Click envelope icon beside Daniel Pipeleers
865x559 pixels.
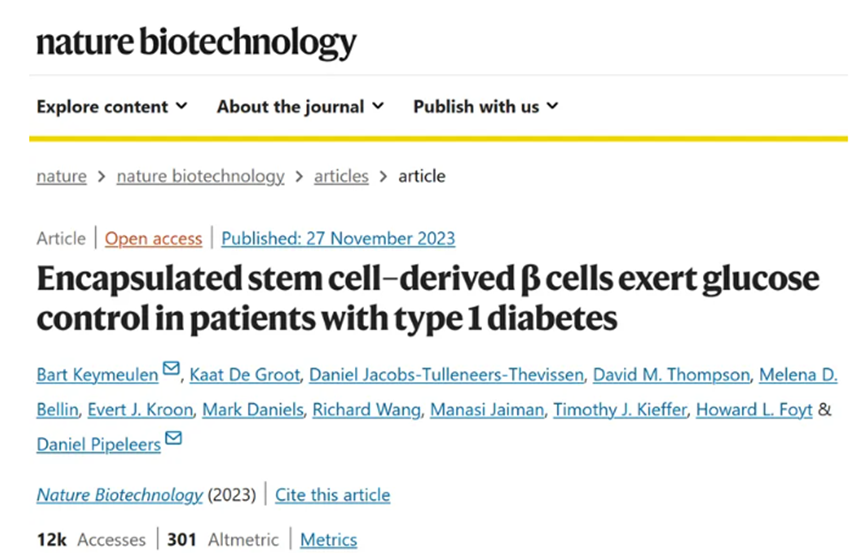(x=174, y=439)
